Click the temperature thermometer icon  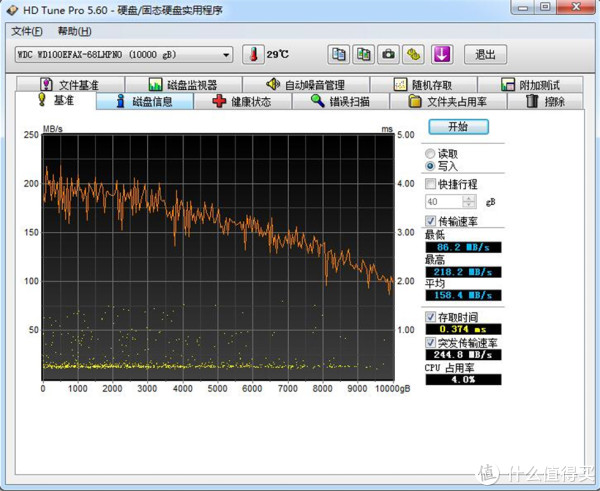pyautogui.click(x=253, y=55)
